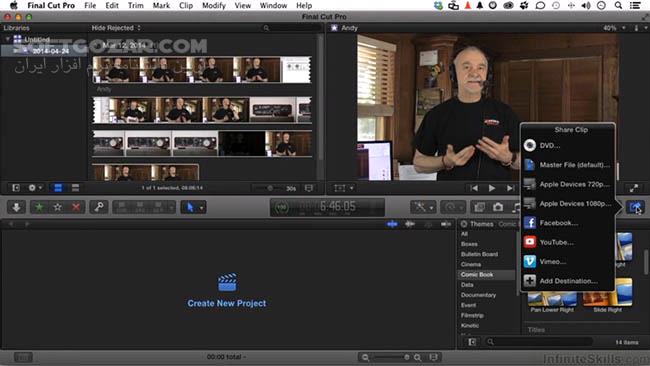Toggle audio skimming

410,224
